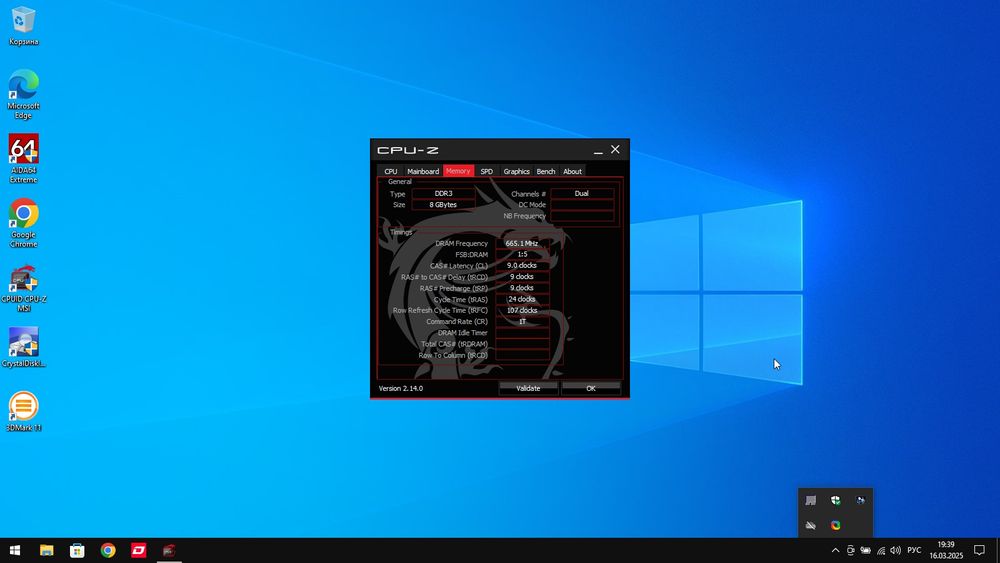Open Microsoft Store from the taskbar
Viewport: 1000px width, 563px height.
tap(77, 550)
